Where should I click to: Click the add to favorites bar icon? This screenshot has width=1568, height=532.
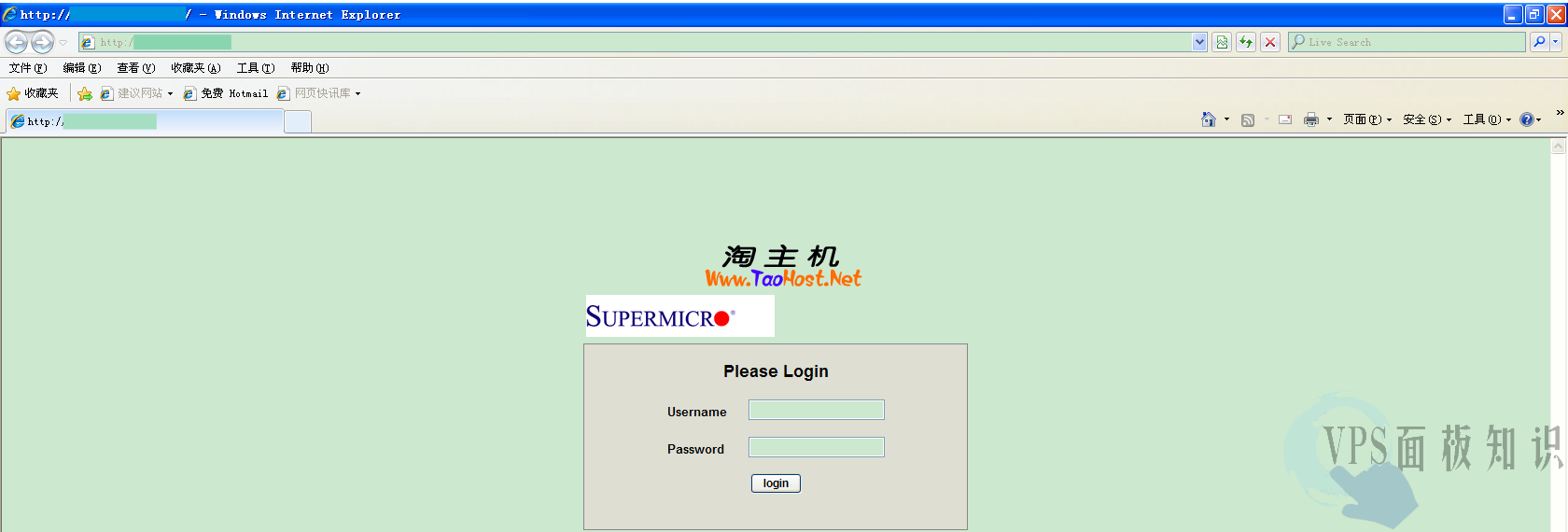tap(85, 93)
